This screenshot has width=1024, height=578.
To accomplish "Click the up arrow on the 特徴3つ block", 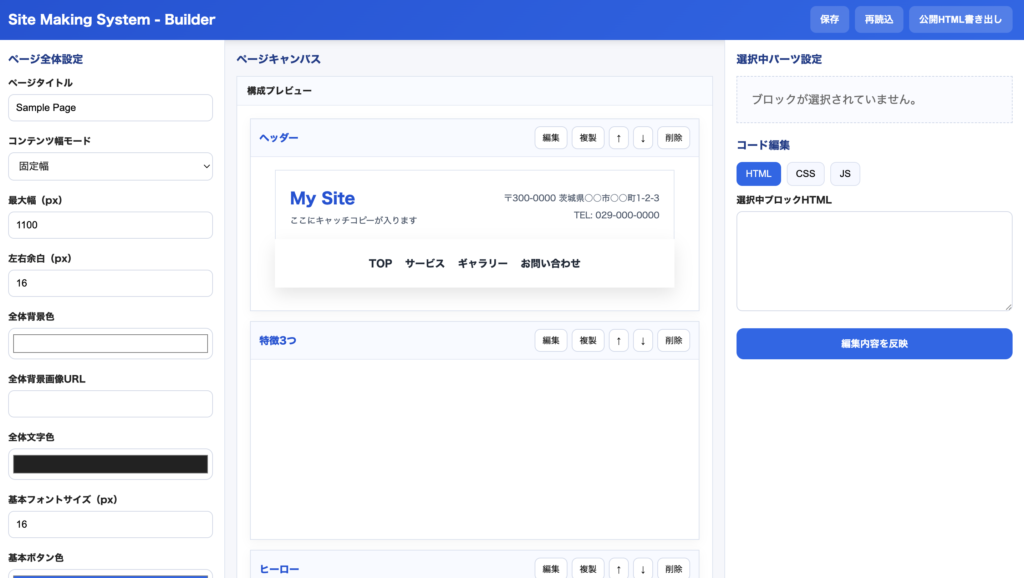I will [x=619, y=341].
